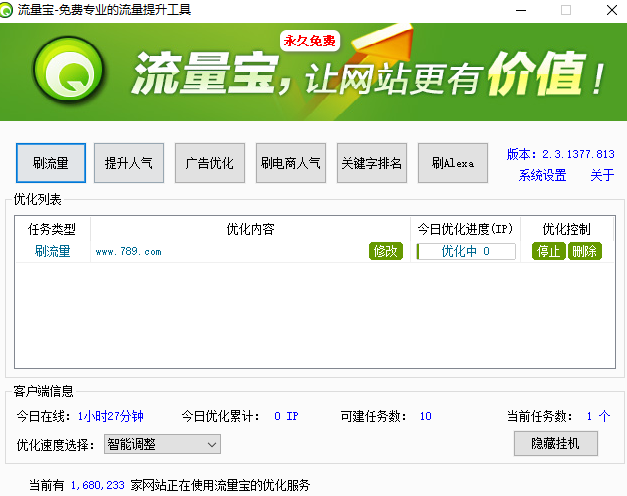Open the 优化速度选择 dropdown
The image size is (627, 496).
(162, 444)
